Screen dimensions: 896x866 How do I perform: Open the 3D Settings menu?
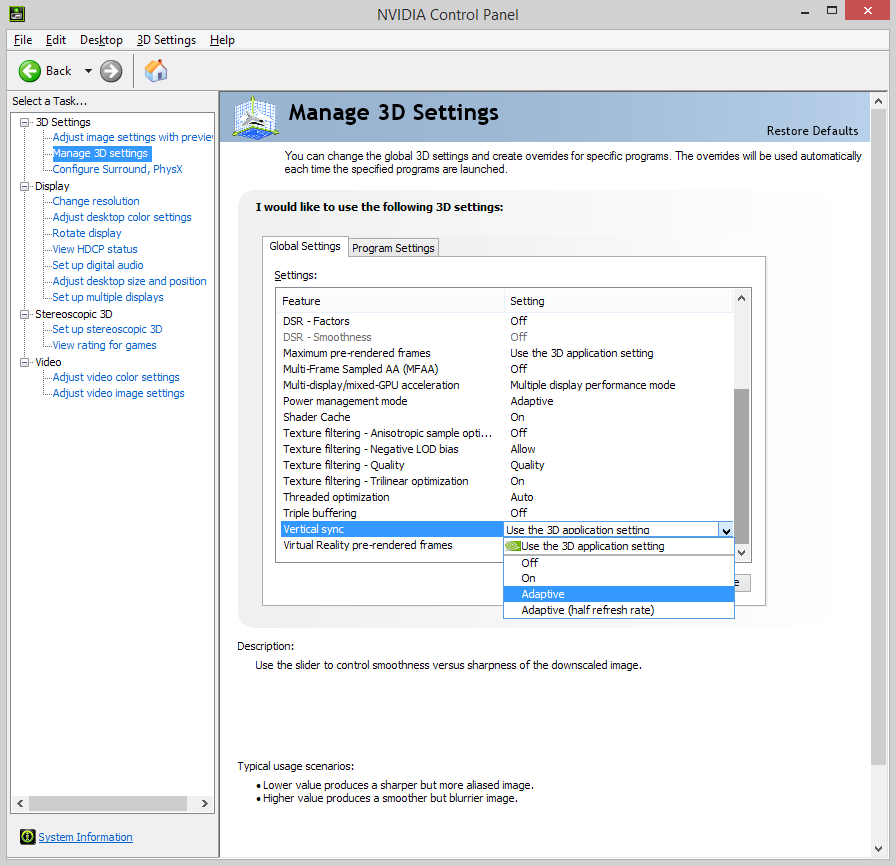166,40
